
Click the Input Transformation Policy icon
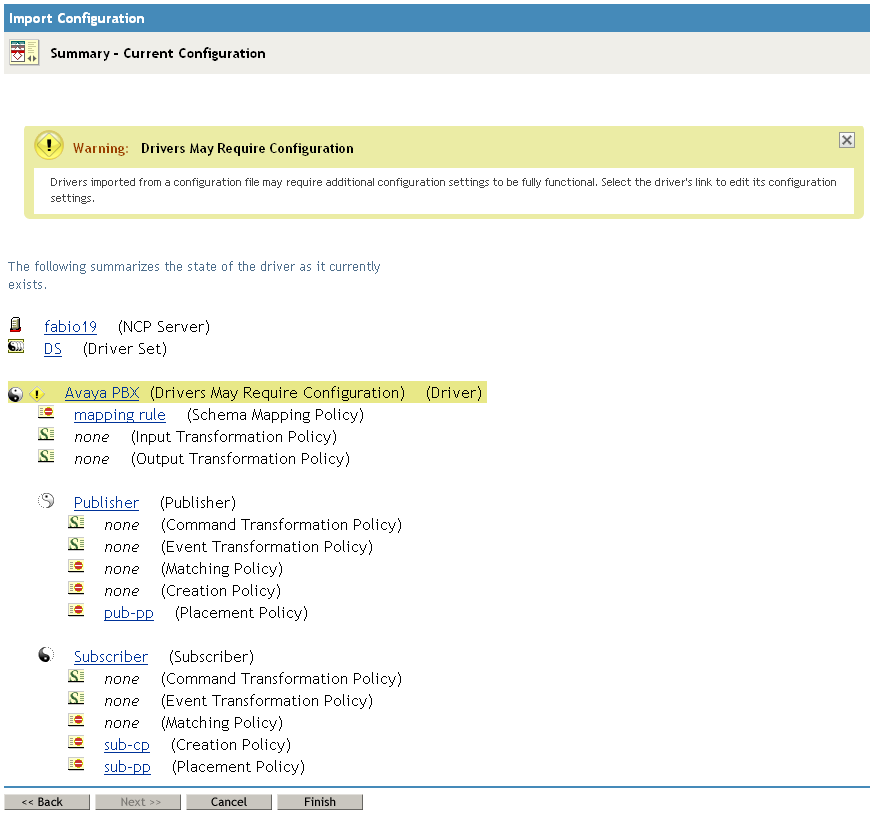point(46,435)
